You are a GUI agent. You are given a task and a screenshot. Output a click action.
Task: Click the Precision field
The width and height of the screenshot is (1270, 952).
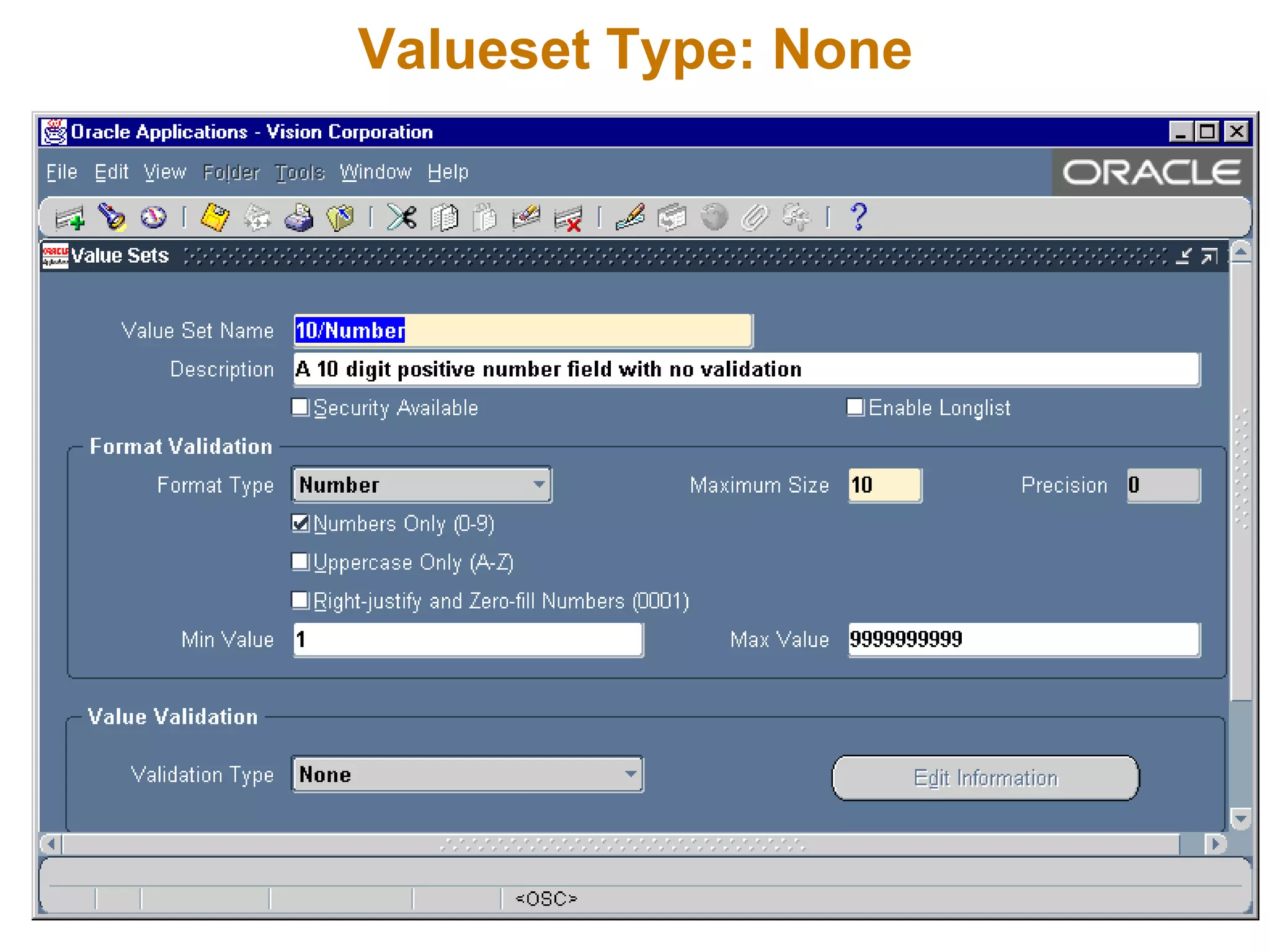[x=1163, y=485]
